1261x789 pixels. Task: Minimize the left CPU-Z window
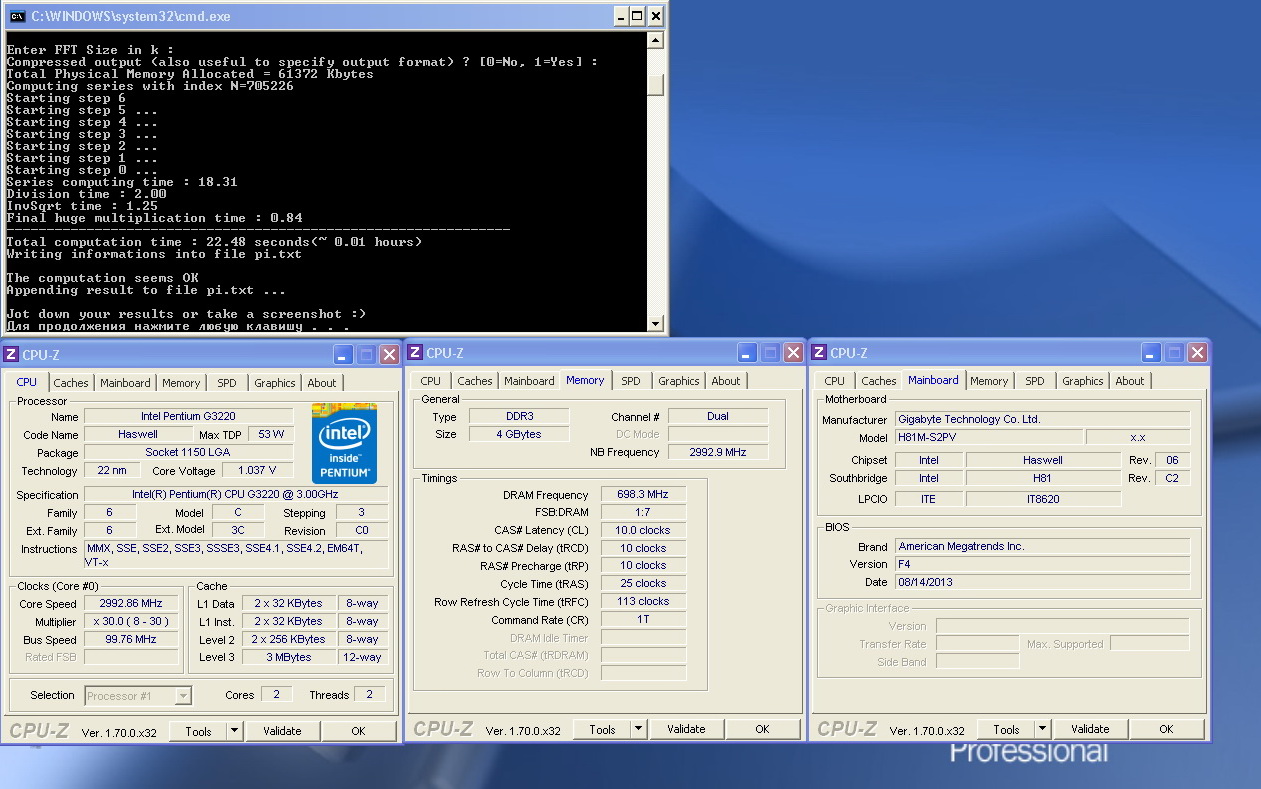click(344, 354)
